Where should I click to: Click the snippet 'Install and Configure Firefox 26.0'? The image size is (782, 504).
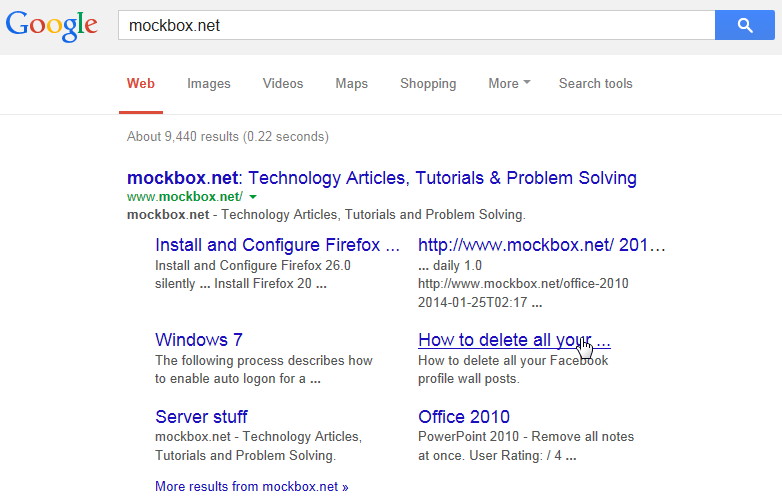coord(253,265)
